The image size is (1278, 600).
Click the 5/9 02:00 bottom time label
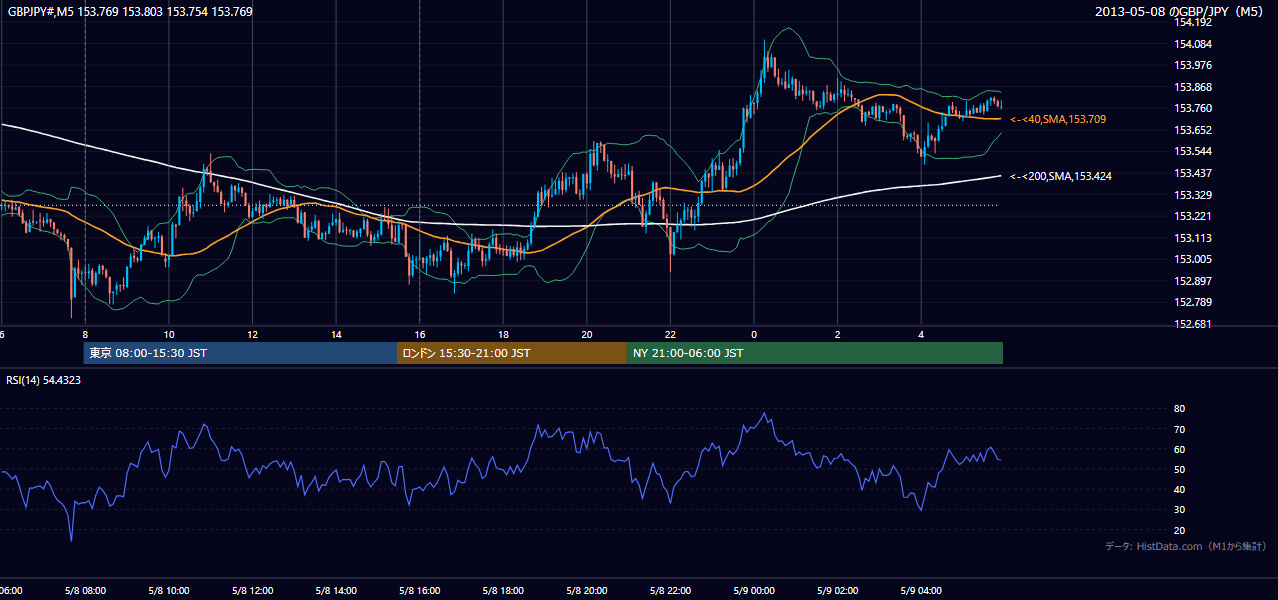pos(837,591)
